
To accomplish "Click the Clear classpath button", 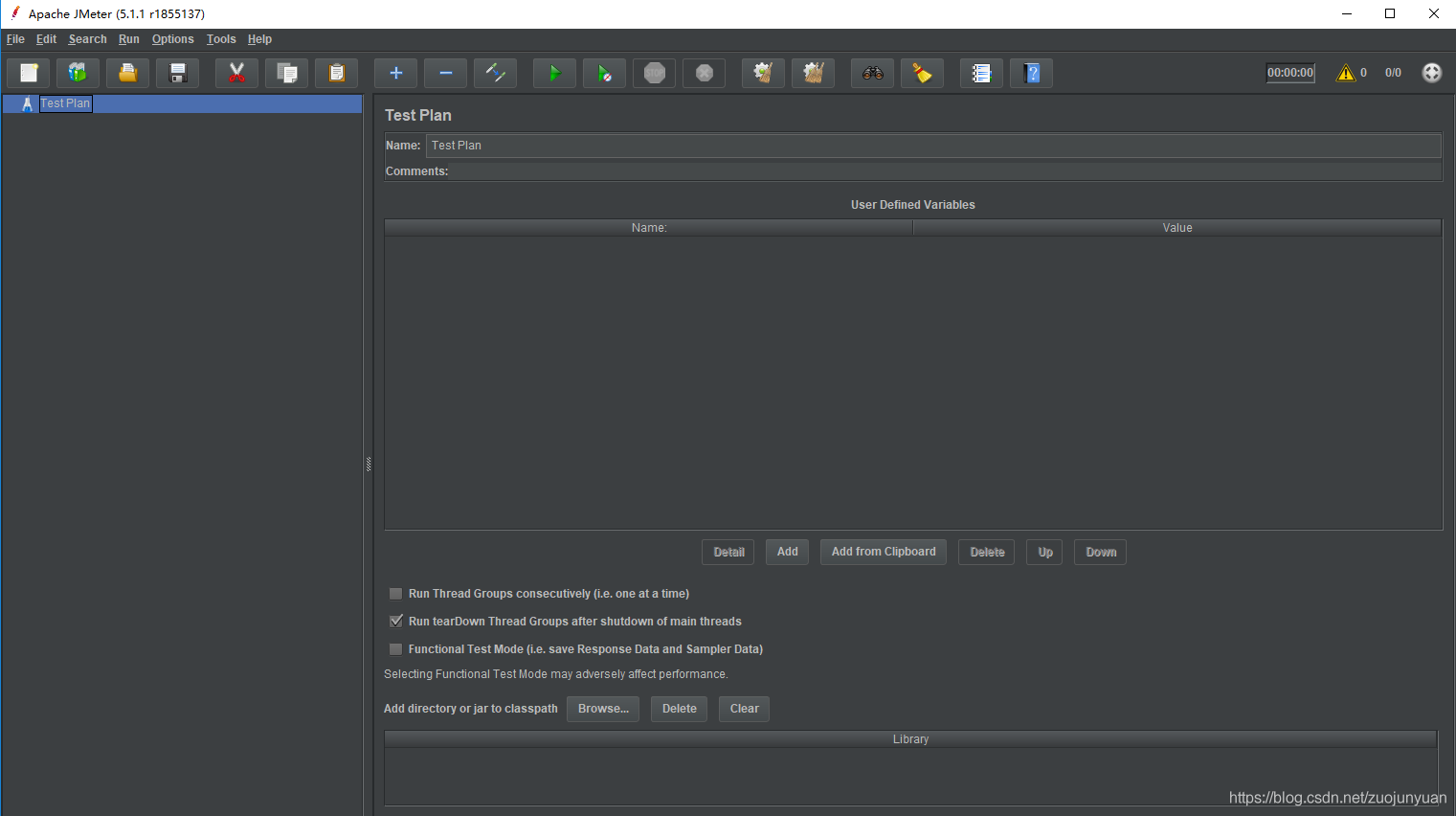I will (x=744, y=709).
